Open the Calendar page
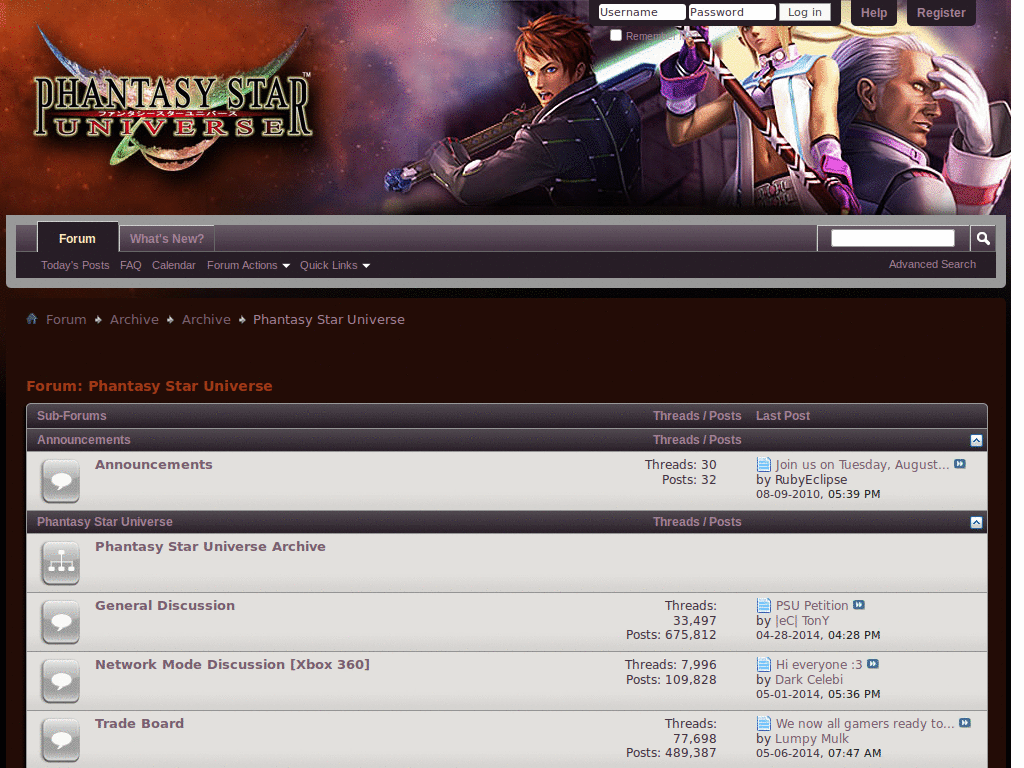The width and height of the screenshot is (1024, 768). [x=174, y=265]
